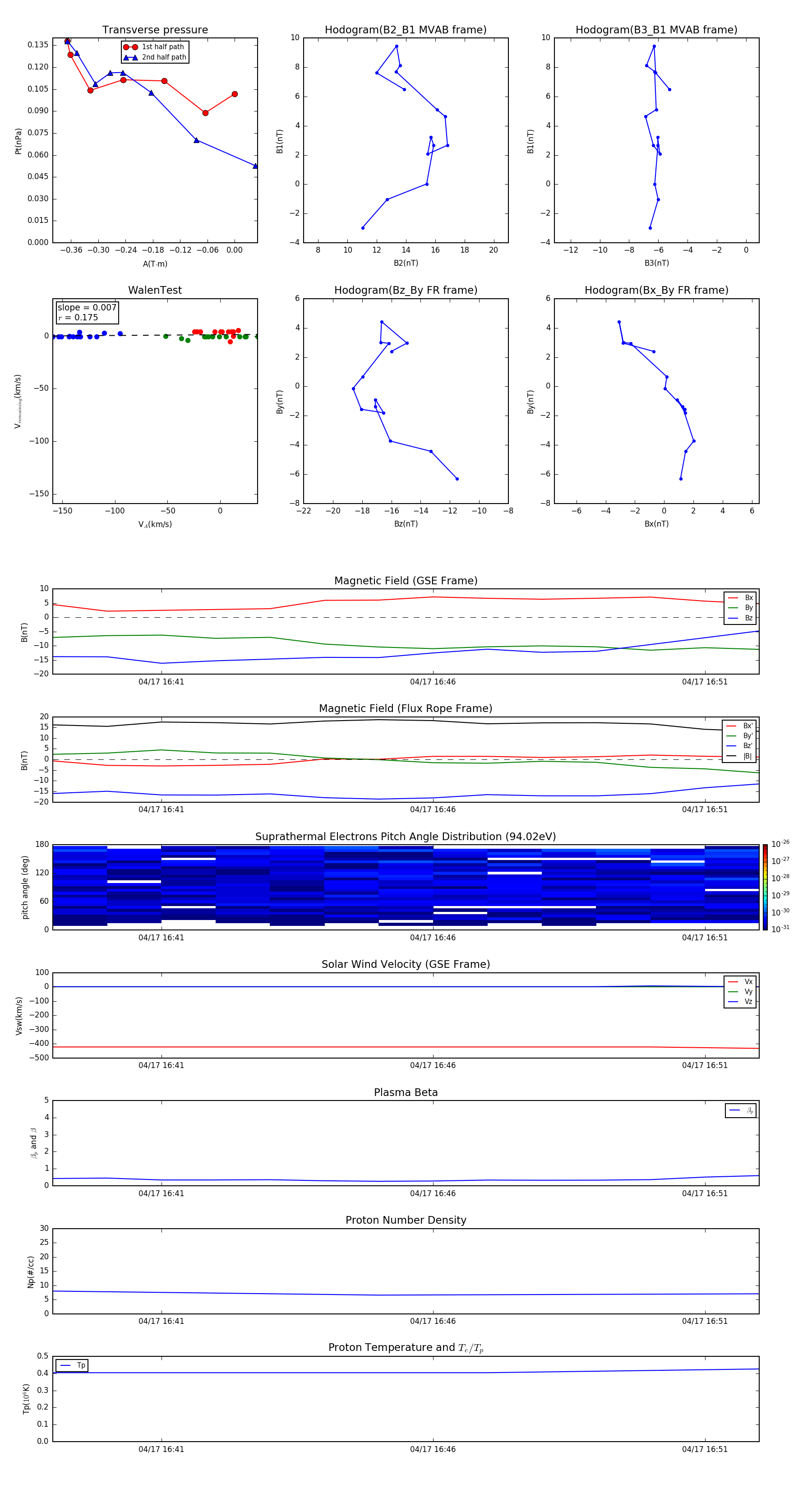Click By entry in GSE magnetic field legend
Image resolution: width=812 pixels, height=1489 pixels.
click(740, 607)
